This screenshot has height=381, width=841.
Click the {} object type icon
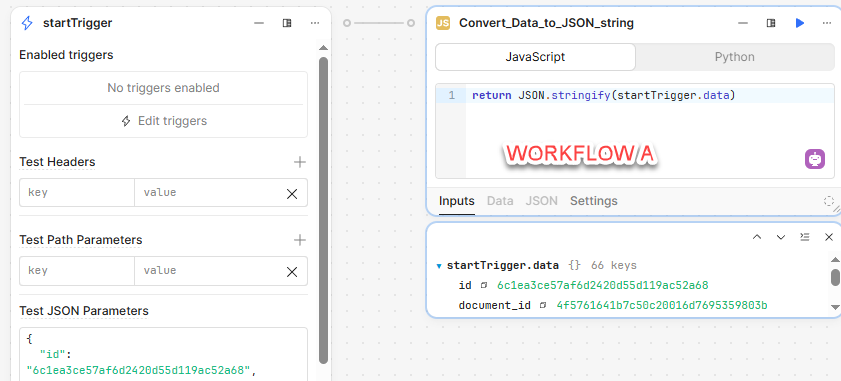pos(574,265)
